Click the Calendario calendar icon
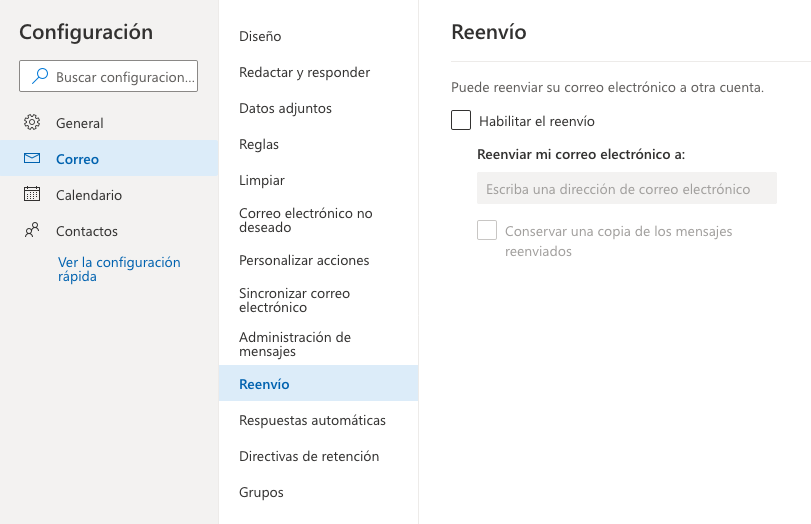Image resolution: width=811 pixels, height=524 pixels. (32, 194)
